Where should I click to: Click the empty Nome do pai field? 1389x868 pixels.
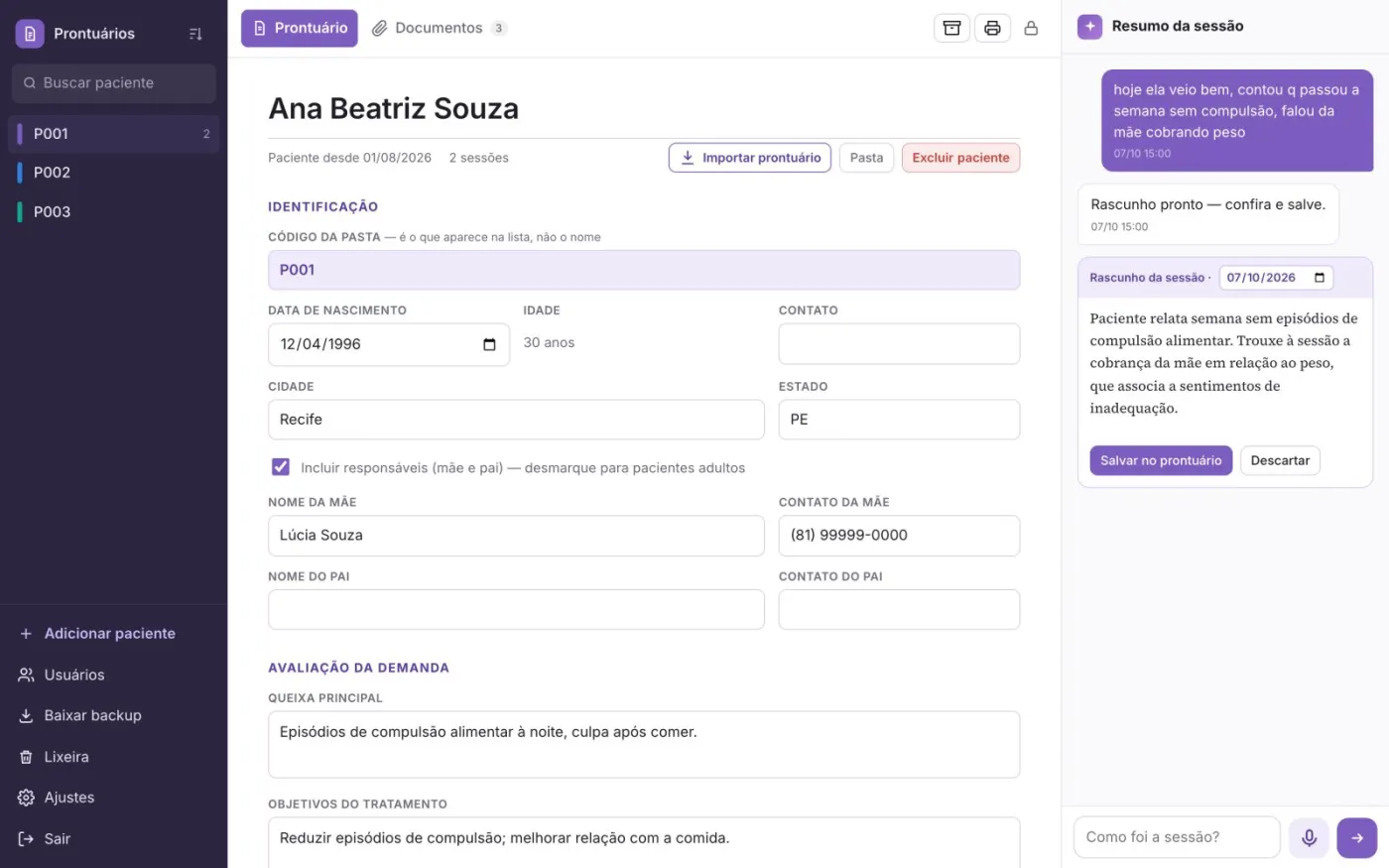(516, 610)
